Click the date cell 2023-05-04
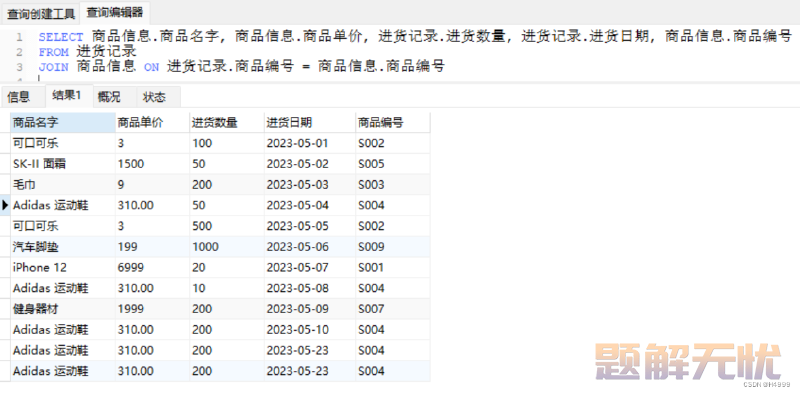800x393 pixels. point(310,205)
